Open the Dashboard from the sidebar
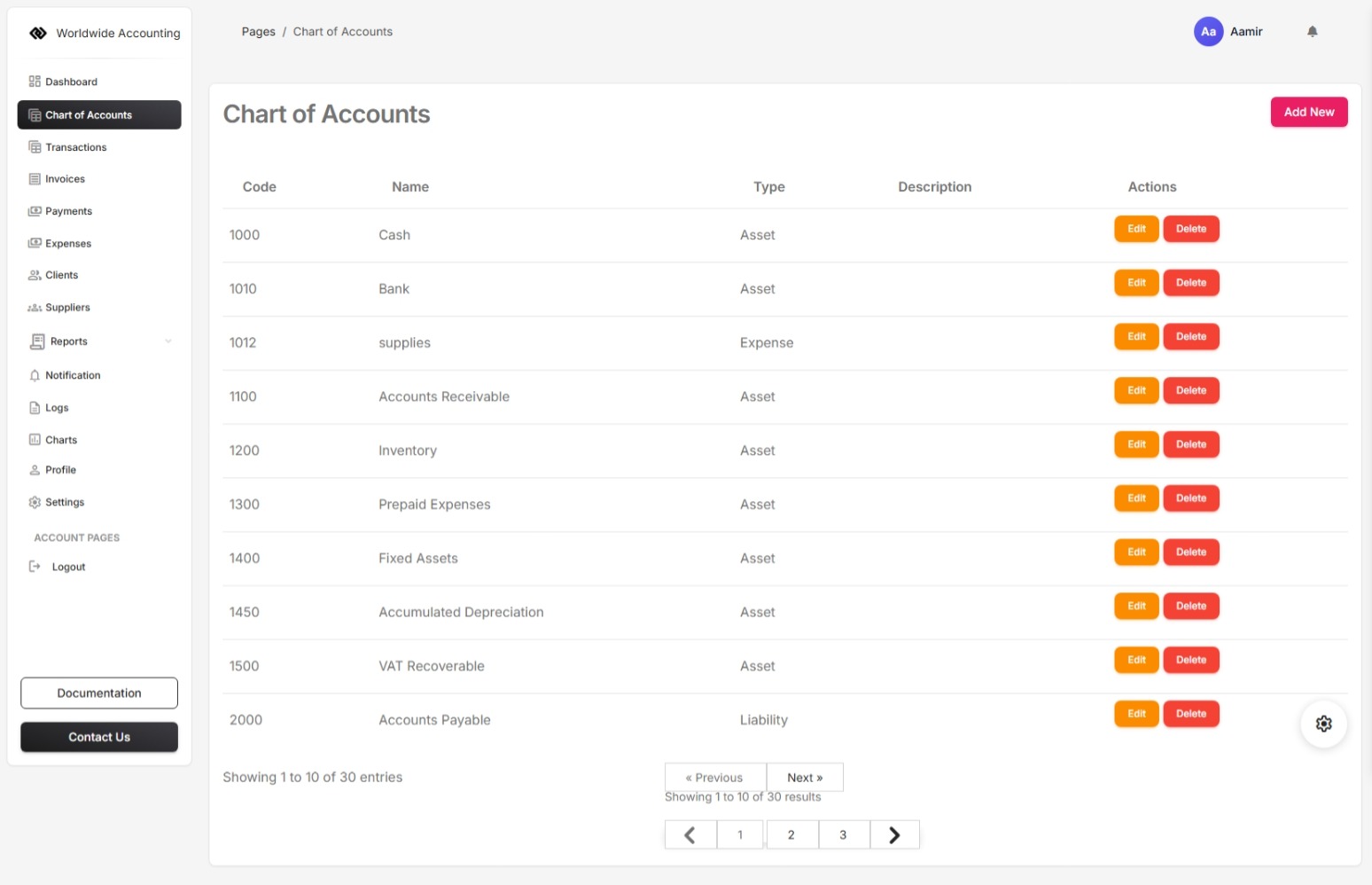Screen dimensions: 1372x885 (71, 82)
